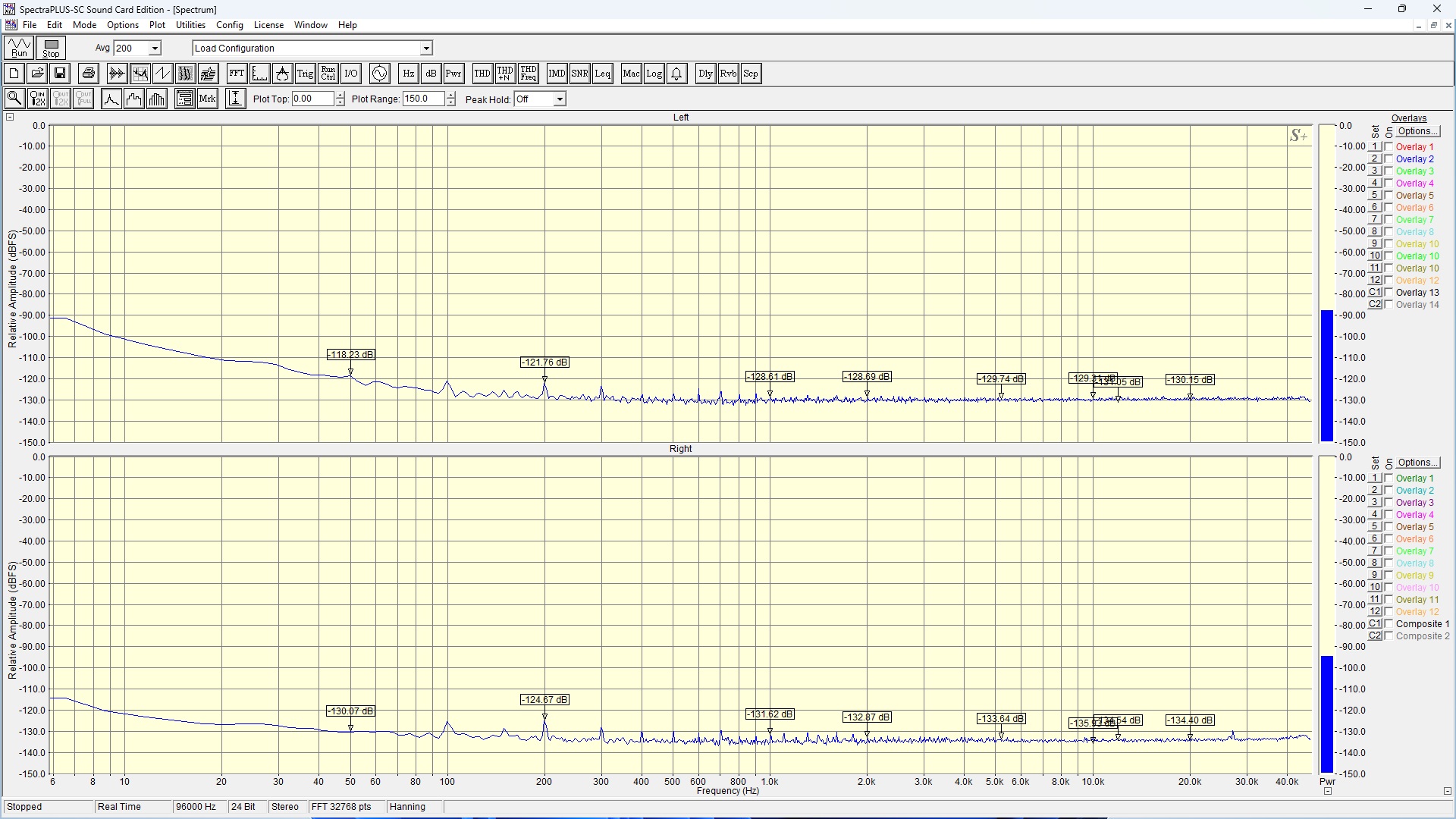Enable Overlay 3 checkbox in Right plot
Screen dimensions: 1456x819
point(1389,503)
